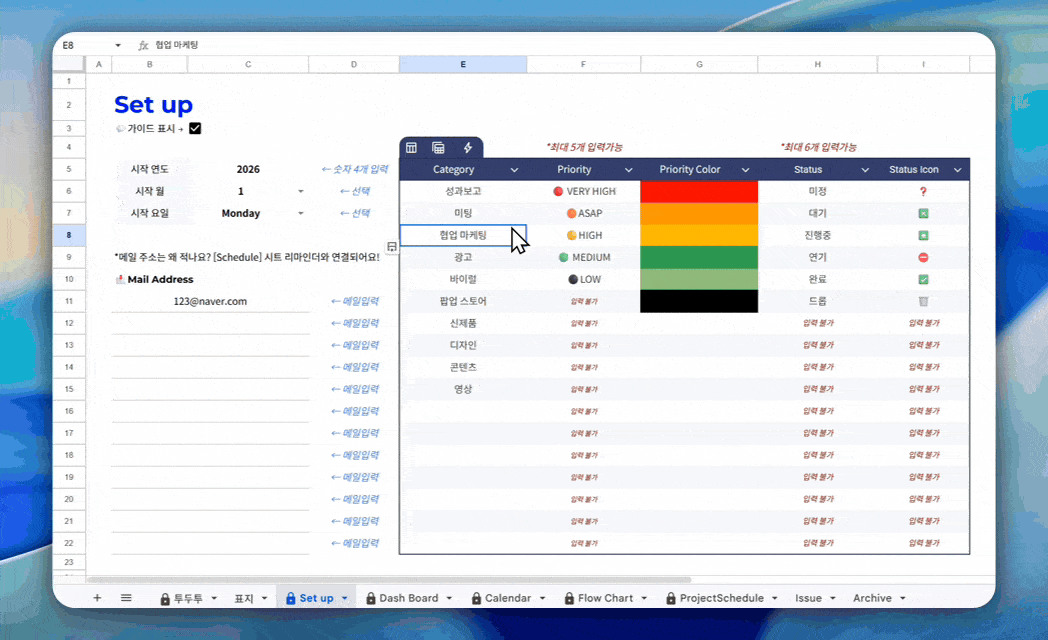Click the red minus status icon

pyautogui.click(x=923, y=257)
